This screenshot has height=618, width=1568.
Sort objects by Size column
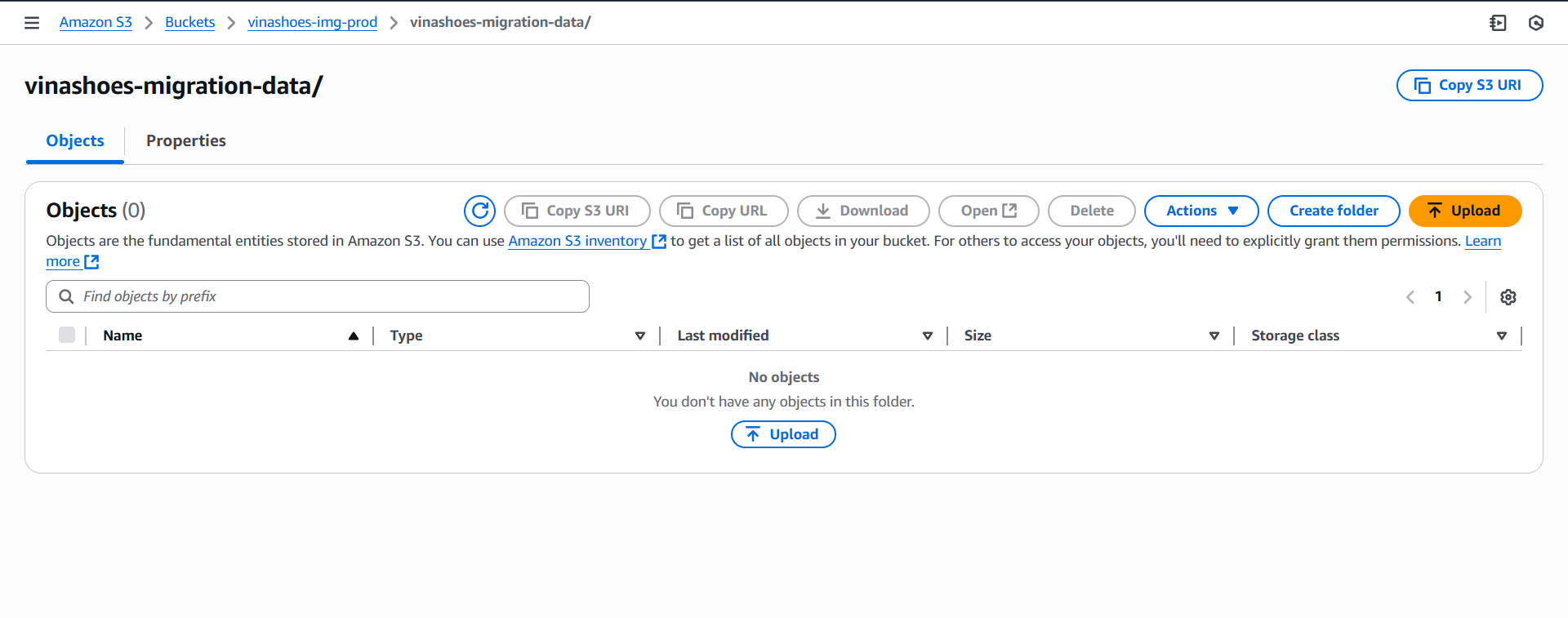point(1214,336)
